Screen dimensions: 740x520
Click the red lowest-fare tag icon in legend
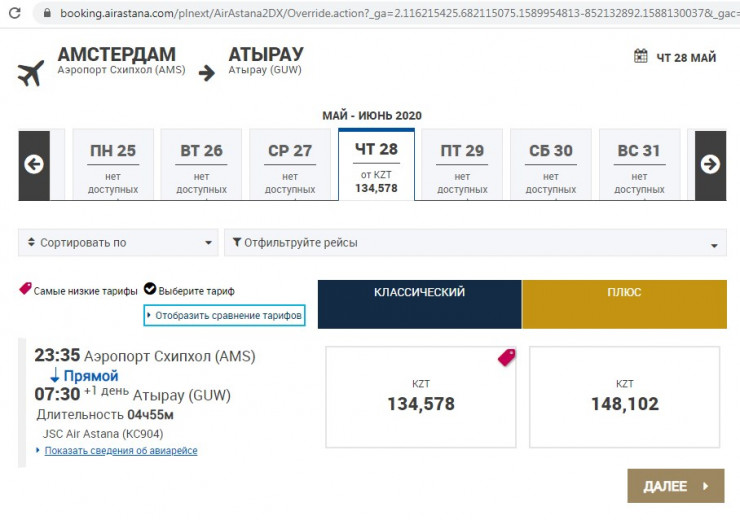(x=25, y=290)
